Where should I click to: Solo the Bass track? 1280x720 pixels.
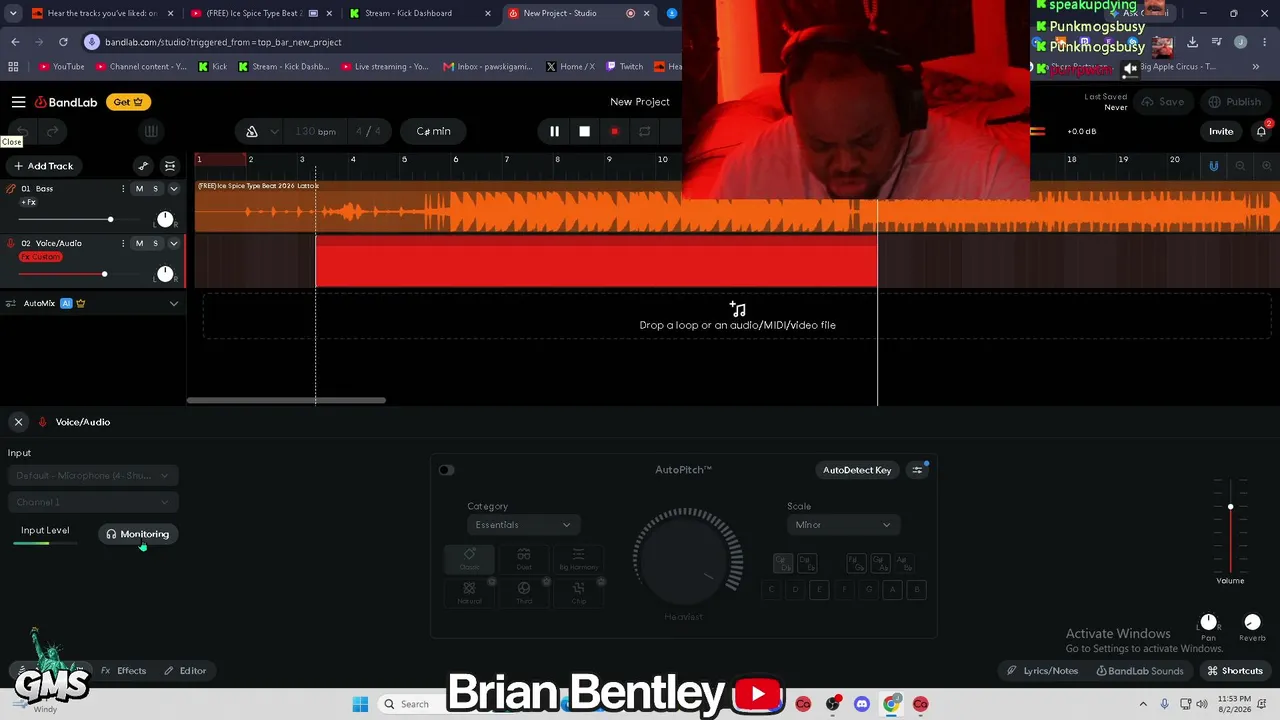155,189
